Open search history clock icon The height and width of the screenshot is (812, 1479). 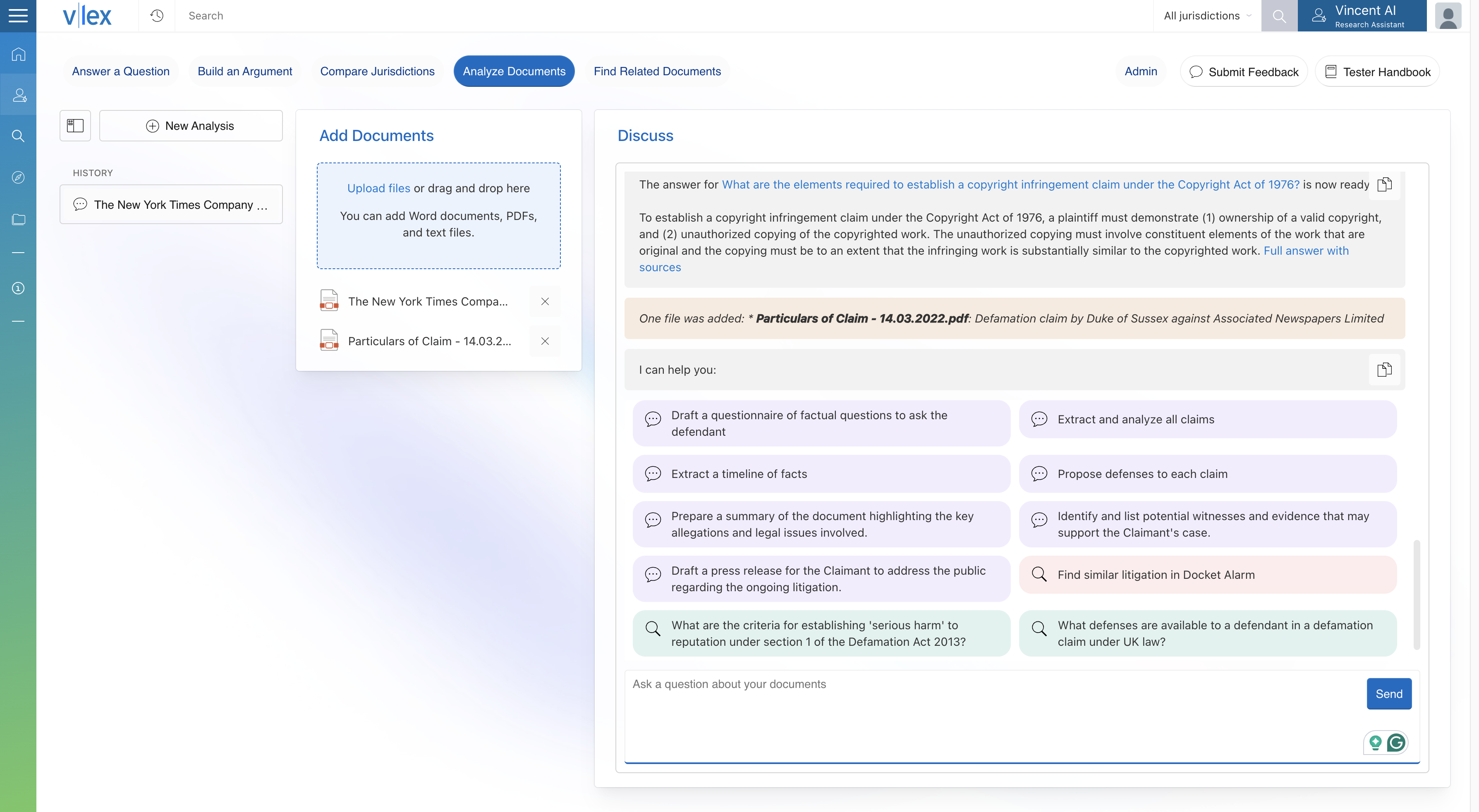coord(157,15)
